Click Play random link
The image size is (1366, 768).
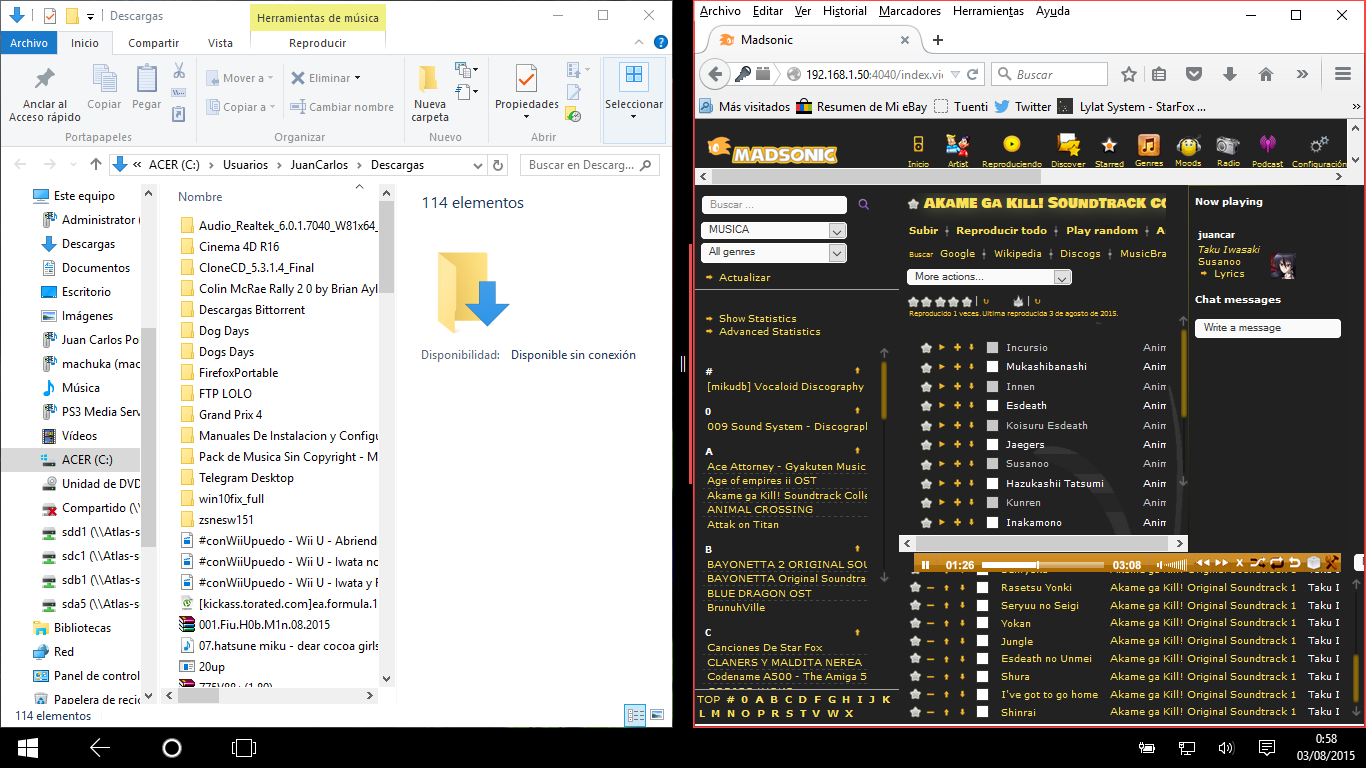[1102, 230]
